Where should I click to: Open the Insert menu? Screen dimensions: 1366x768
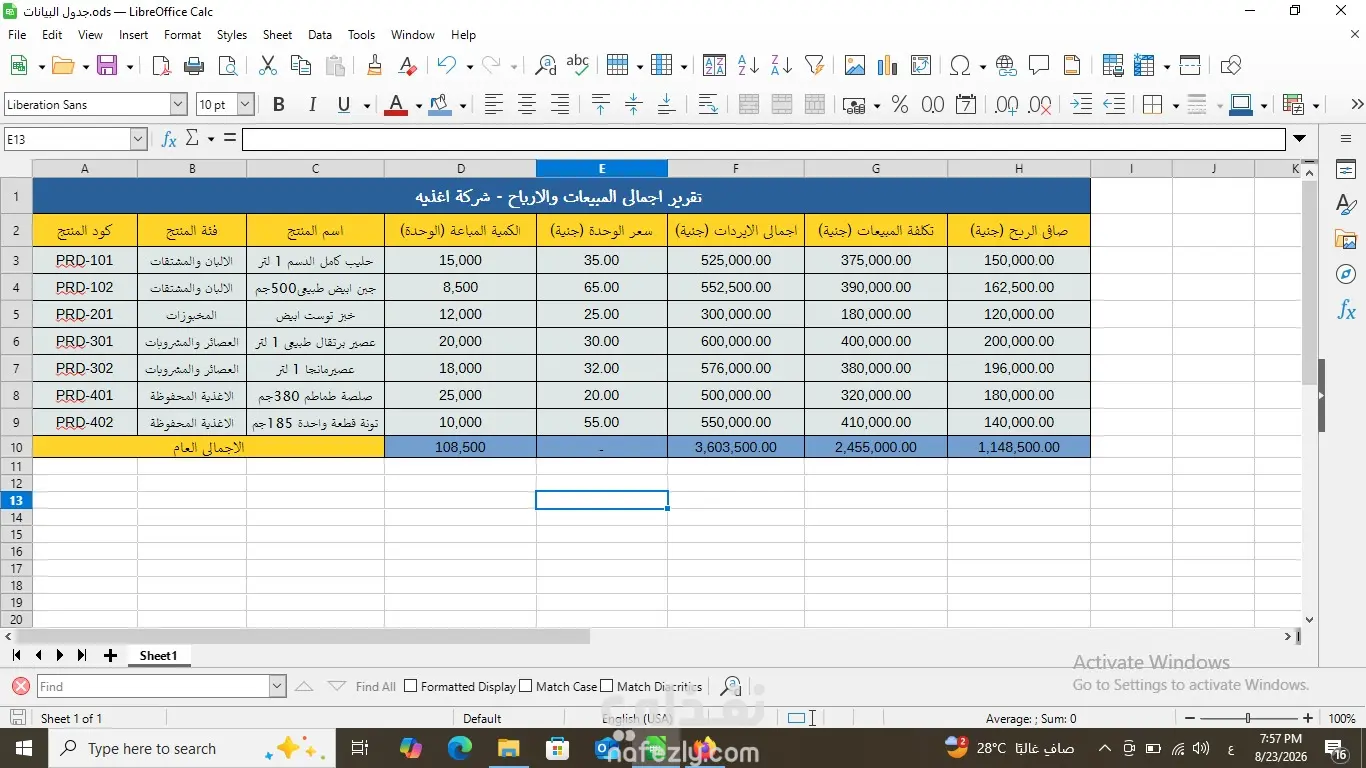[x=133, y=35]
